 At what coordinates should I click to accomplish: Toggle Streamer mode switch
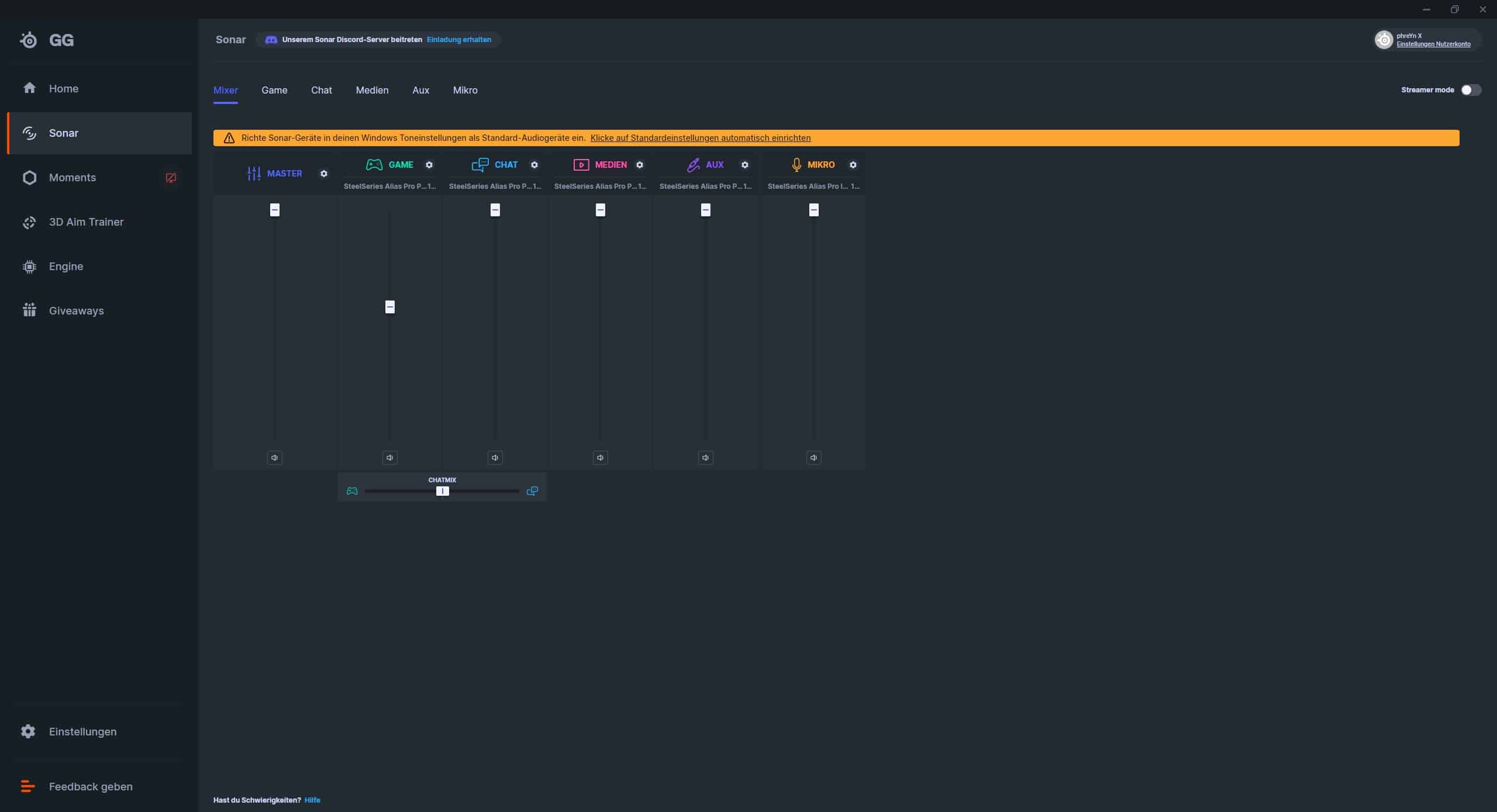pos(1470,90)
